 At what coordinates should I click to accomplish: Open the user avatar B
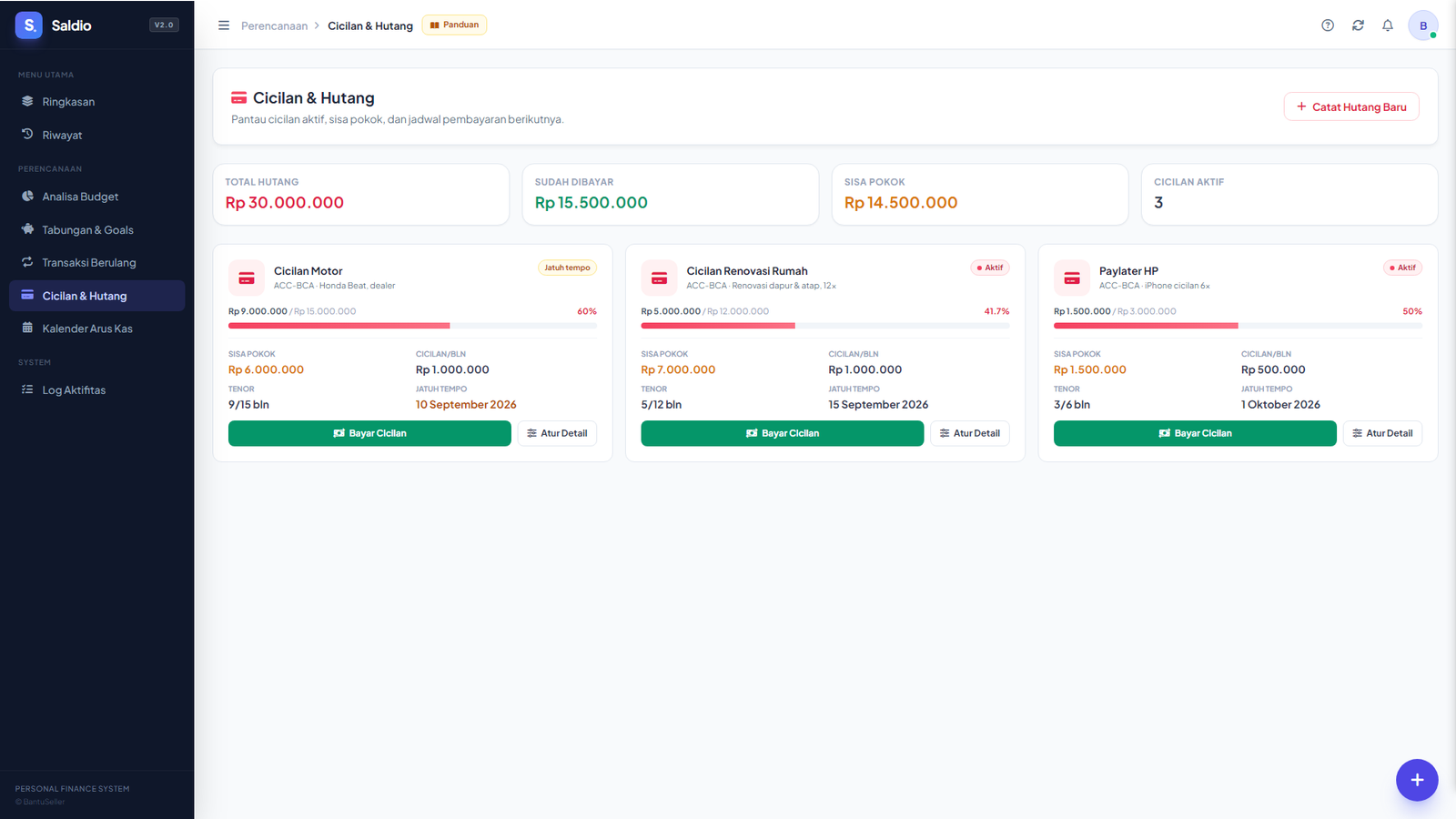point(1423,25)
